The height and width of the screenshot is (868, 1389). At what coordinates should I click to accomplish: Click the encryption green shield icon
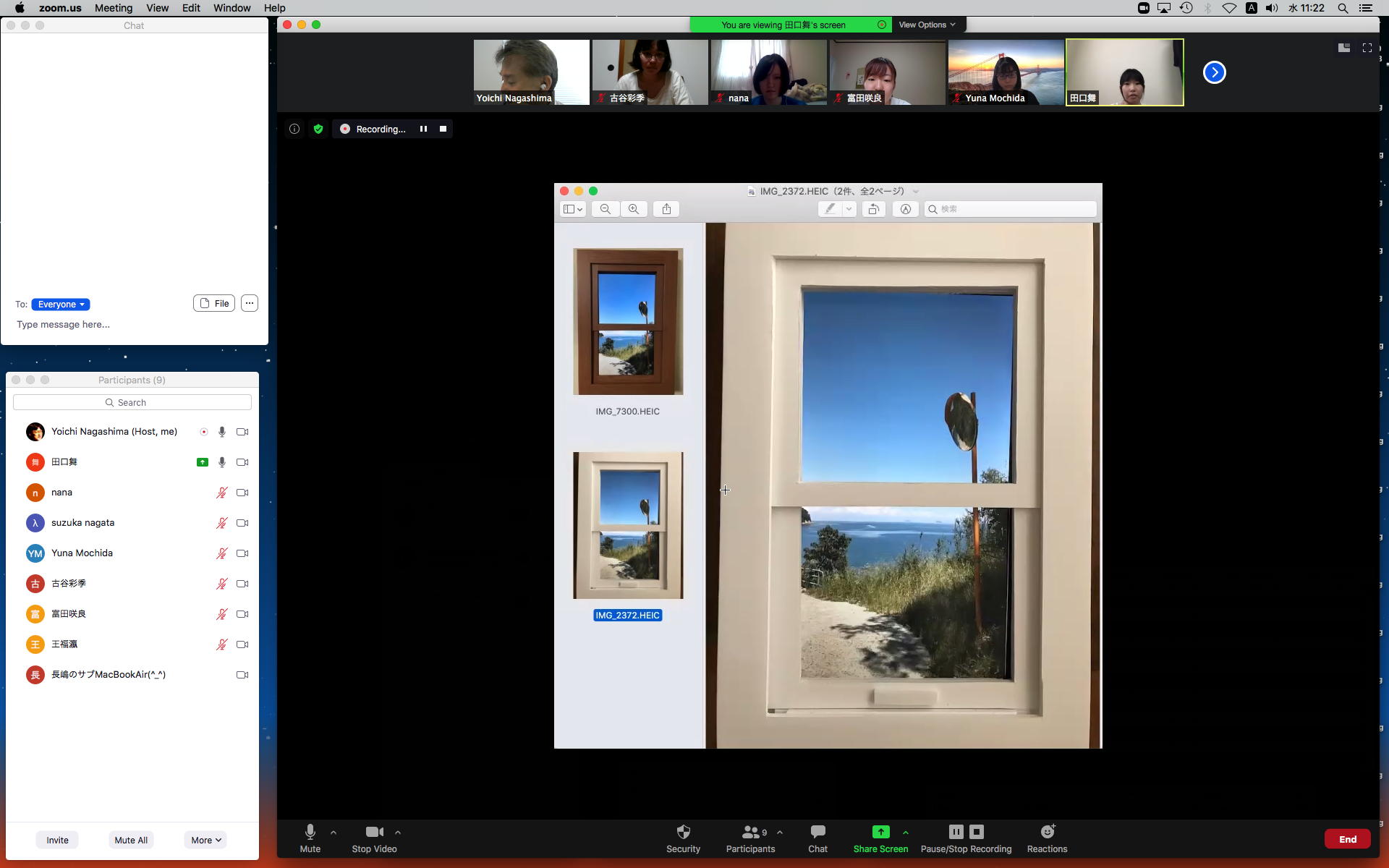point(318,129)
